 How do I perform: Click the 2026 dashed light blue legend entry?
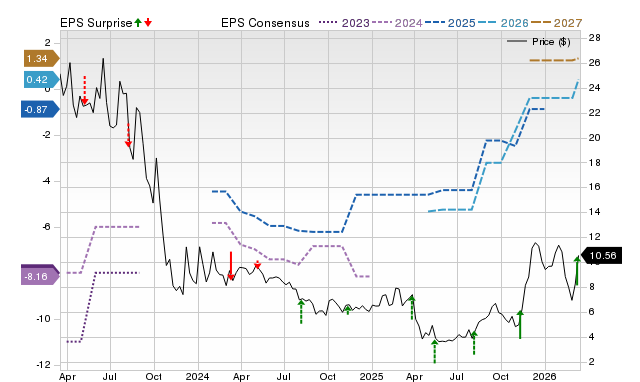click(503, 23)
